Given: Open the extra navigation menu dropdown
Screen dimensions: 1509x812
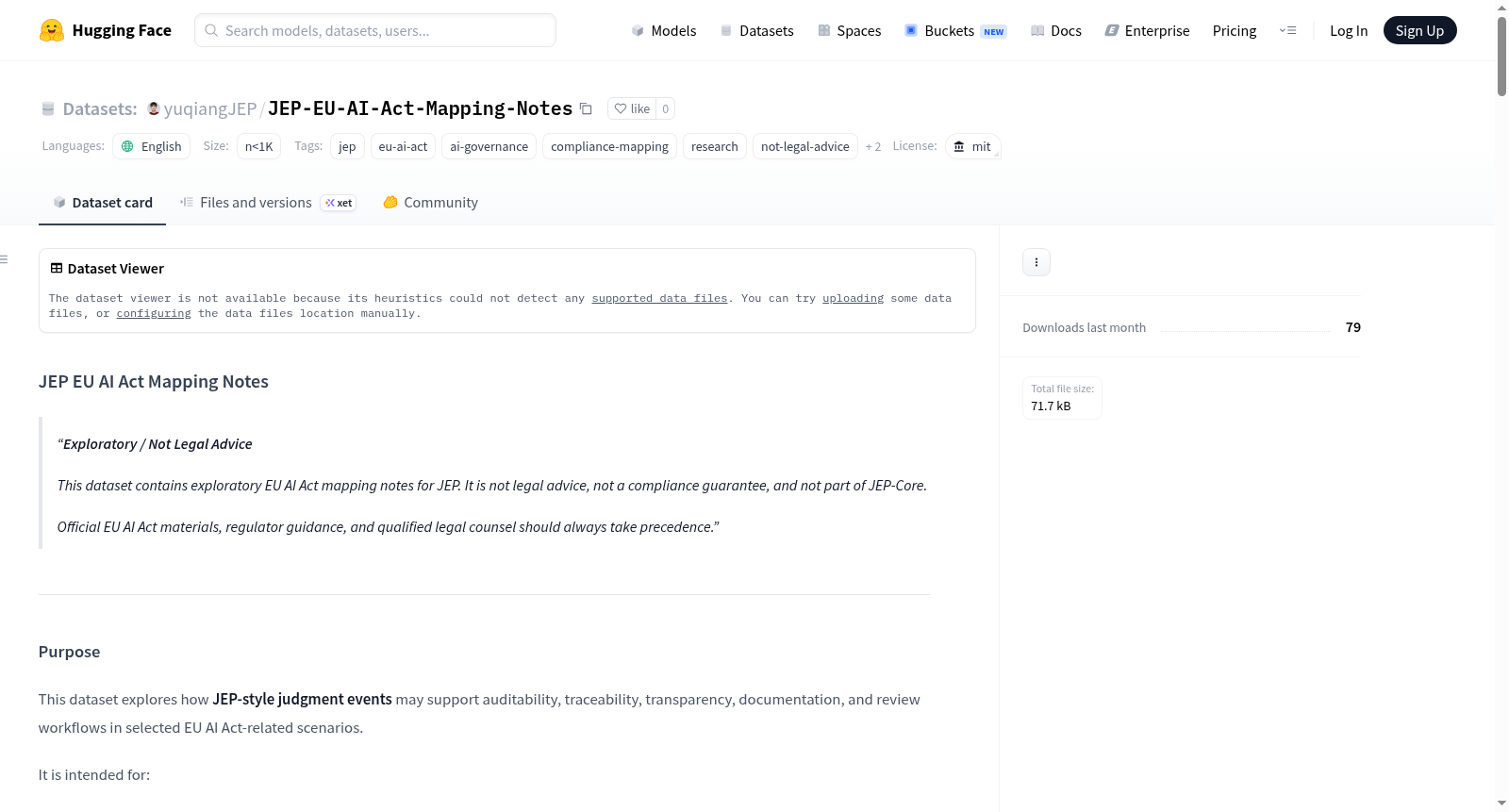Looking at the screenshot, I should tap(1287, 30).
